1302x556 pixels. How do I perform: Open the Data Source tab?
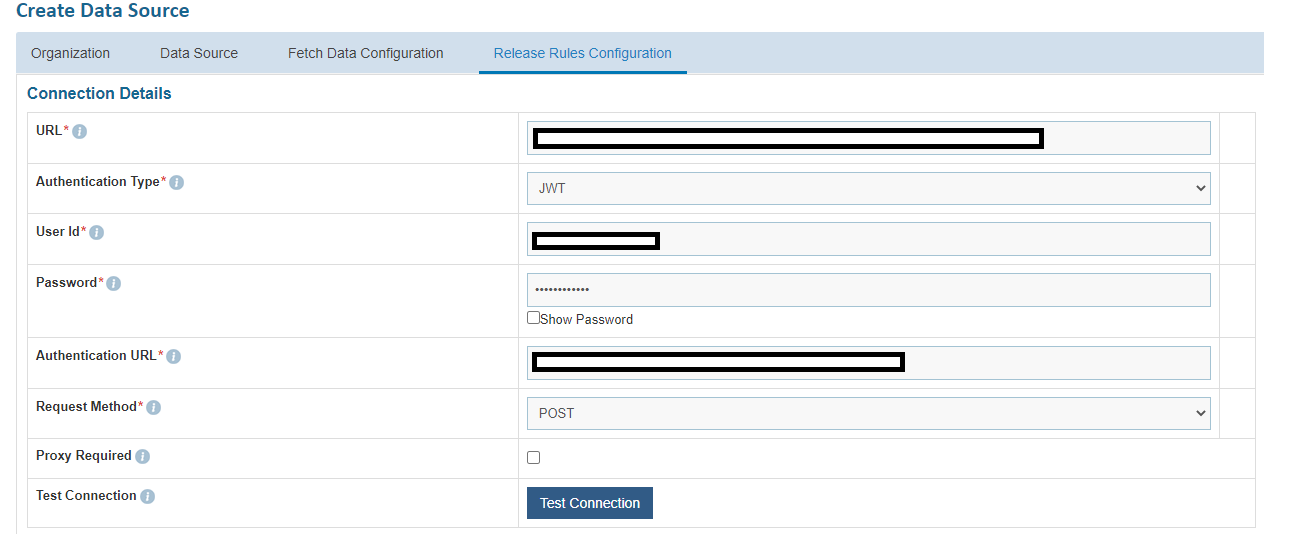coord(199,53)
